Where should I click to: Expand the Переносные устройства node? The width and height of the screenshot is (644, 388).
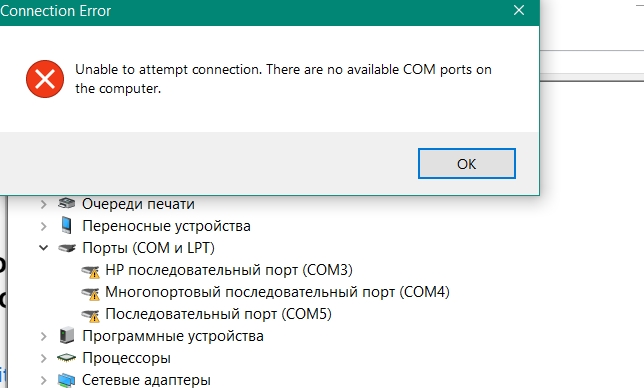44,226
